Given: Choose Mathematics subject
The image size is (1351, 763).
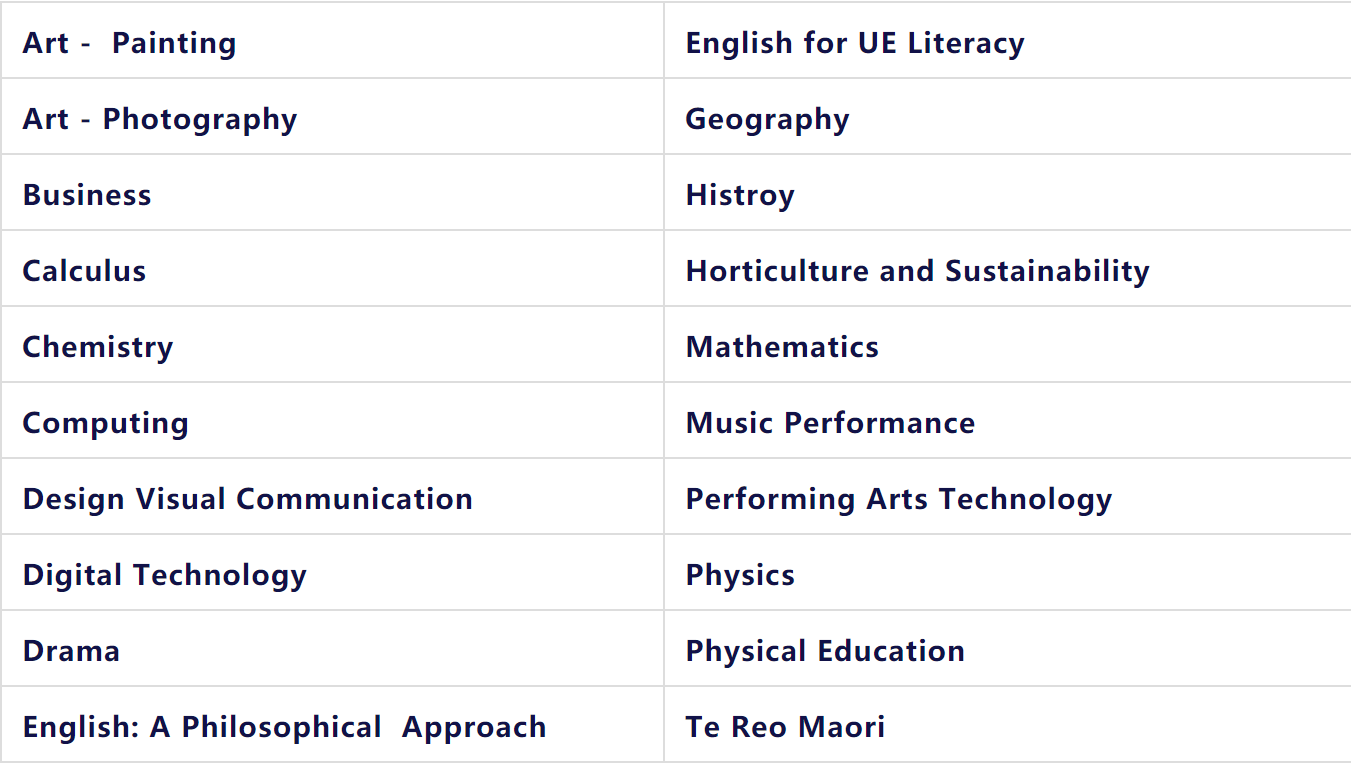Looking at the screenshot, I should click(782, 347).
